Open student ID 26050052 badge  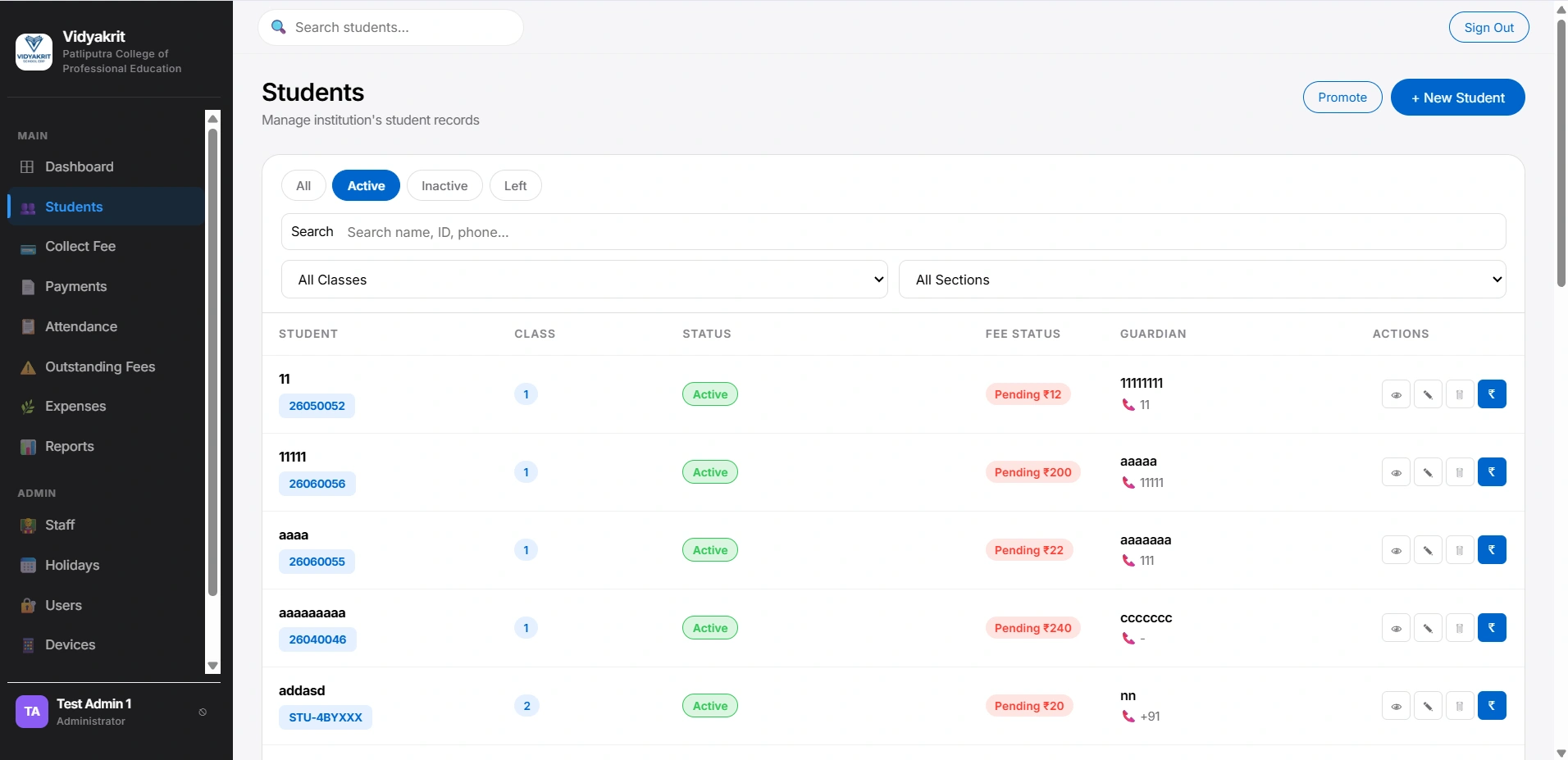(317, 406)
